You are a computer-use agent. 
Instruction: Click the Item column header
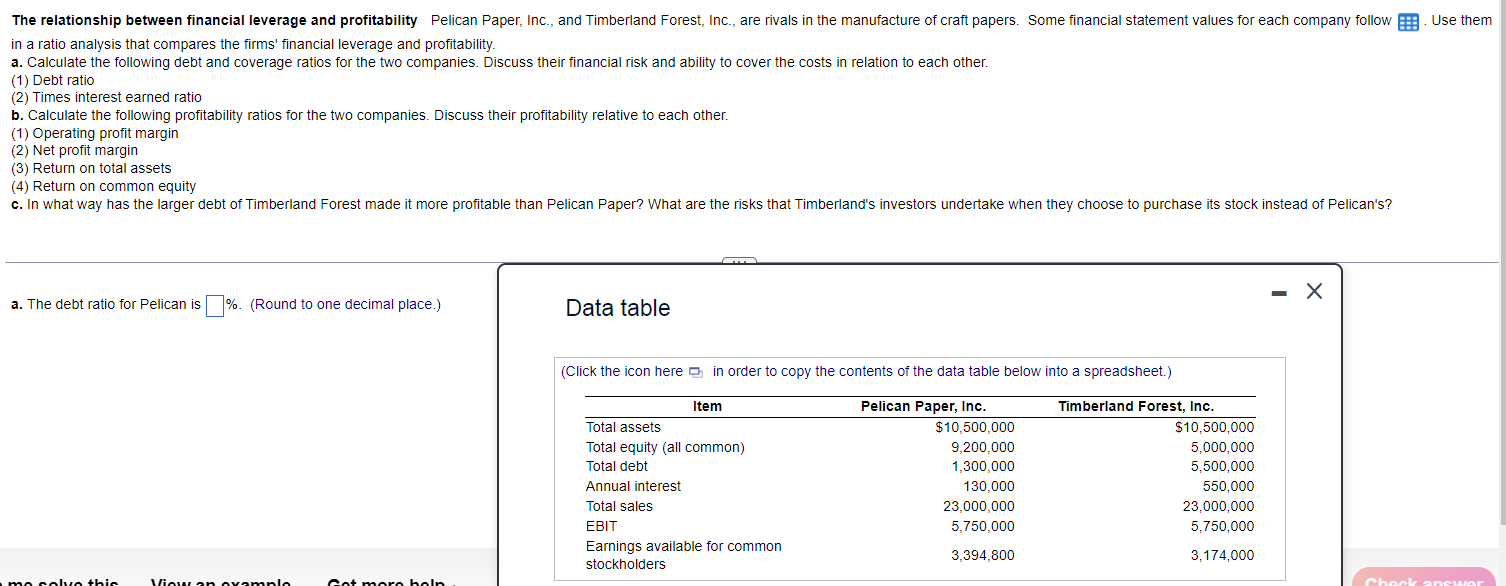707,406
